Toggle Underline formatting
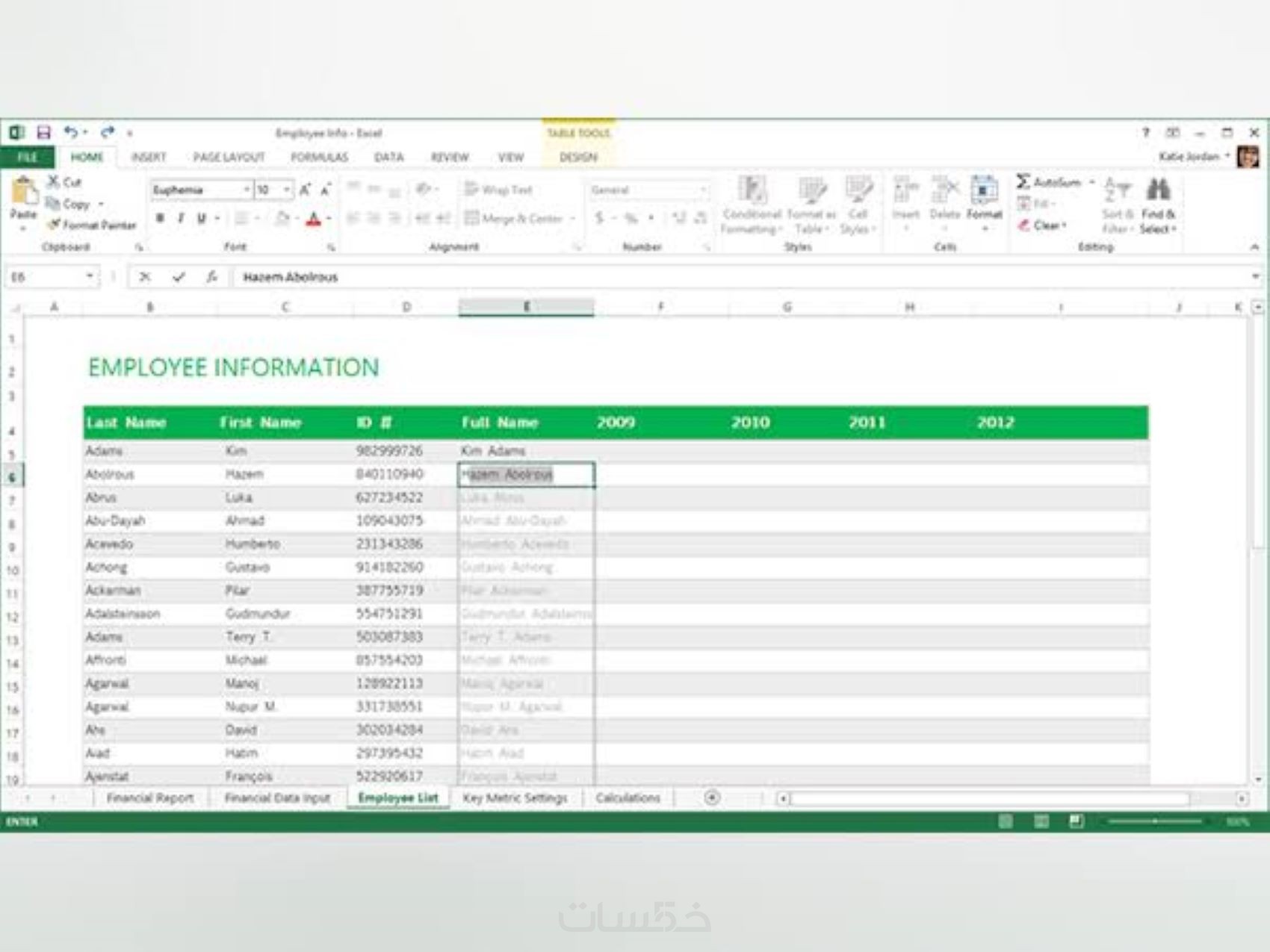The image size is (1270, 952). point(200,218)
